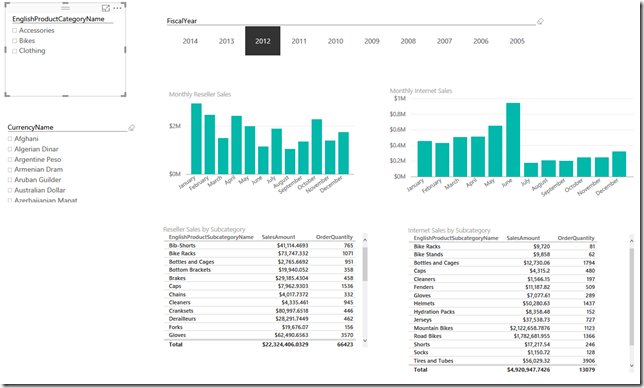Click the FiscalYear slicer header
This screenshot has width=644, height=388.
(x=182, y=21)
